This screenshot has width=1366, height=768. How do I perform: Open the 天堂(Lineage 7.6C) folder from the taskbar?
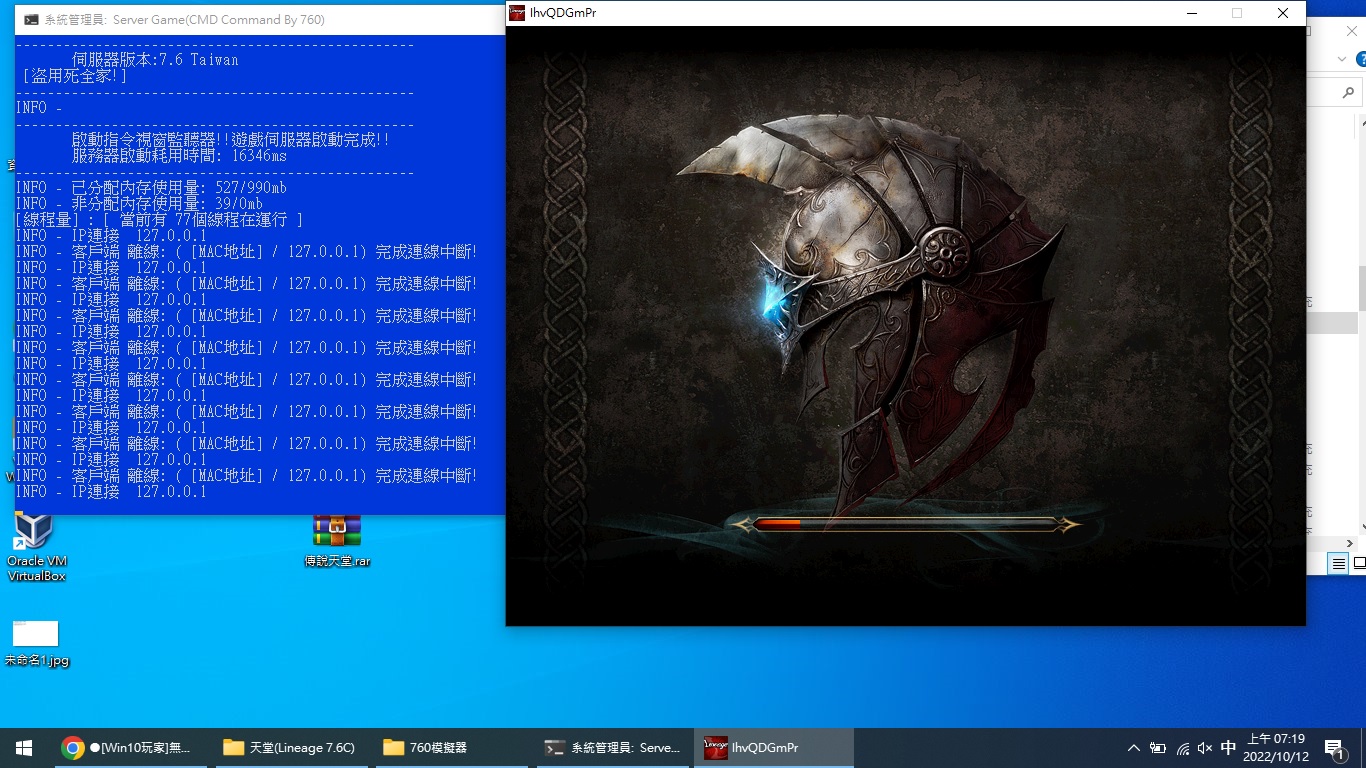click(x=290, y=748)
